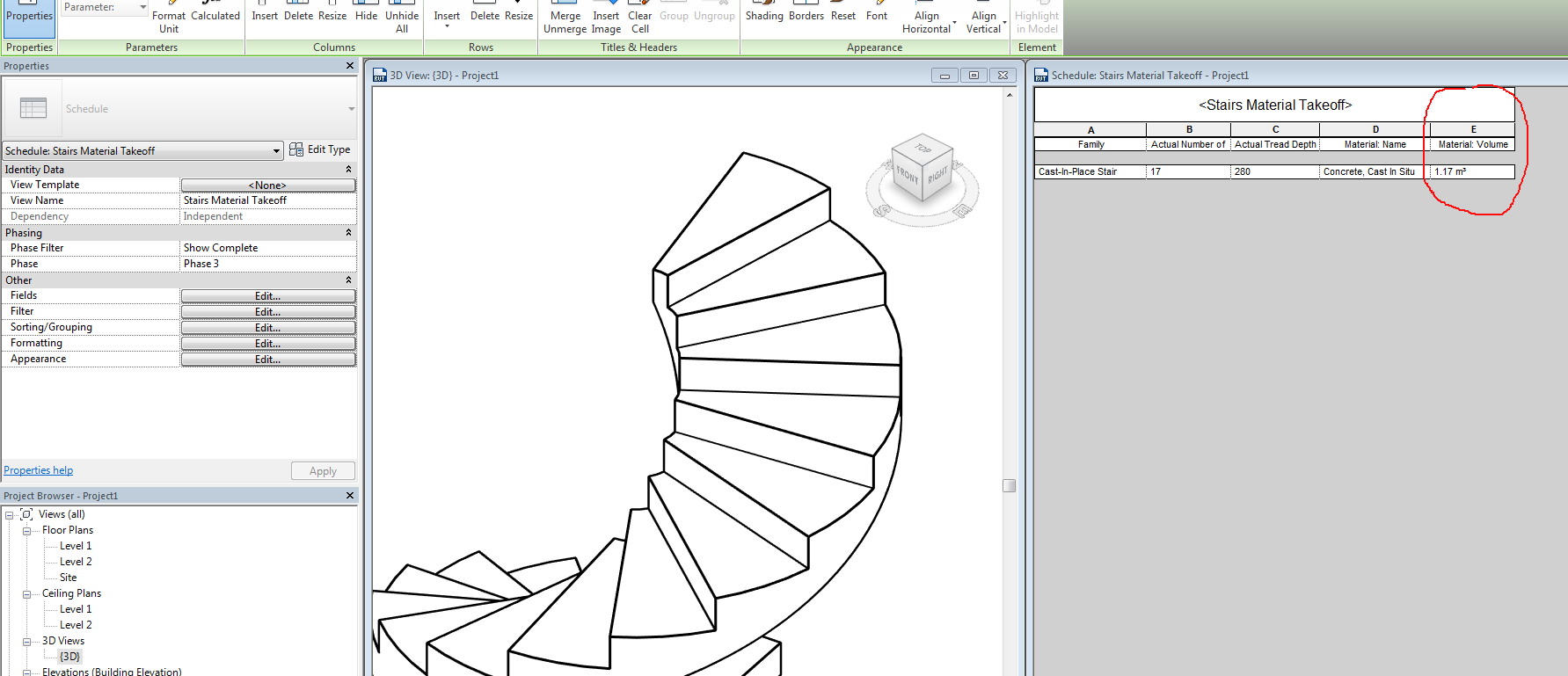Collapse the Other section

point(348,280)
